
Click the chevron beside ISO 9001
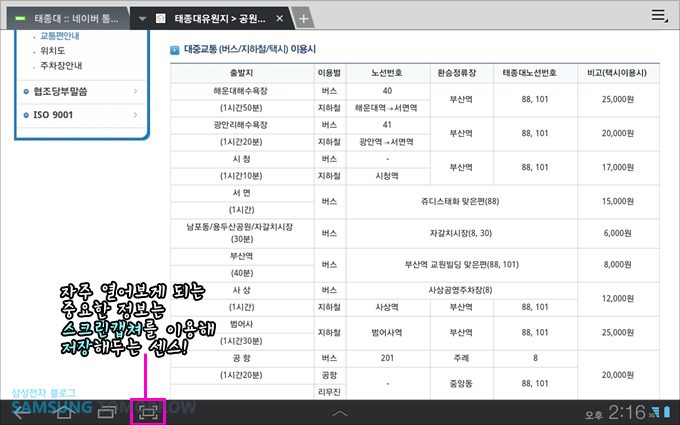tap(136, 115)
